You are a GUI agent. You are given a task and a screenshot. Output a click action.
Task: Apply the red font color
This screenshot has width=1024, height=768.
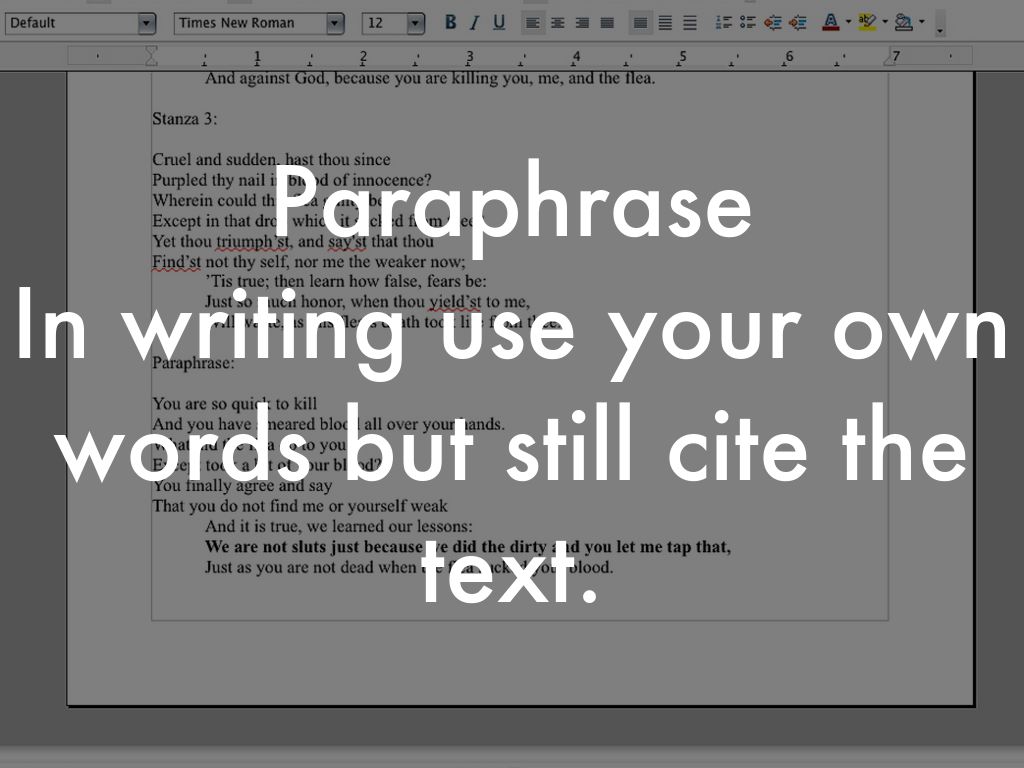[829, 22]
